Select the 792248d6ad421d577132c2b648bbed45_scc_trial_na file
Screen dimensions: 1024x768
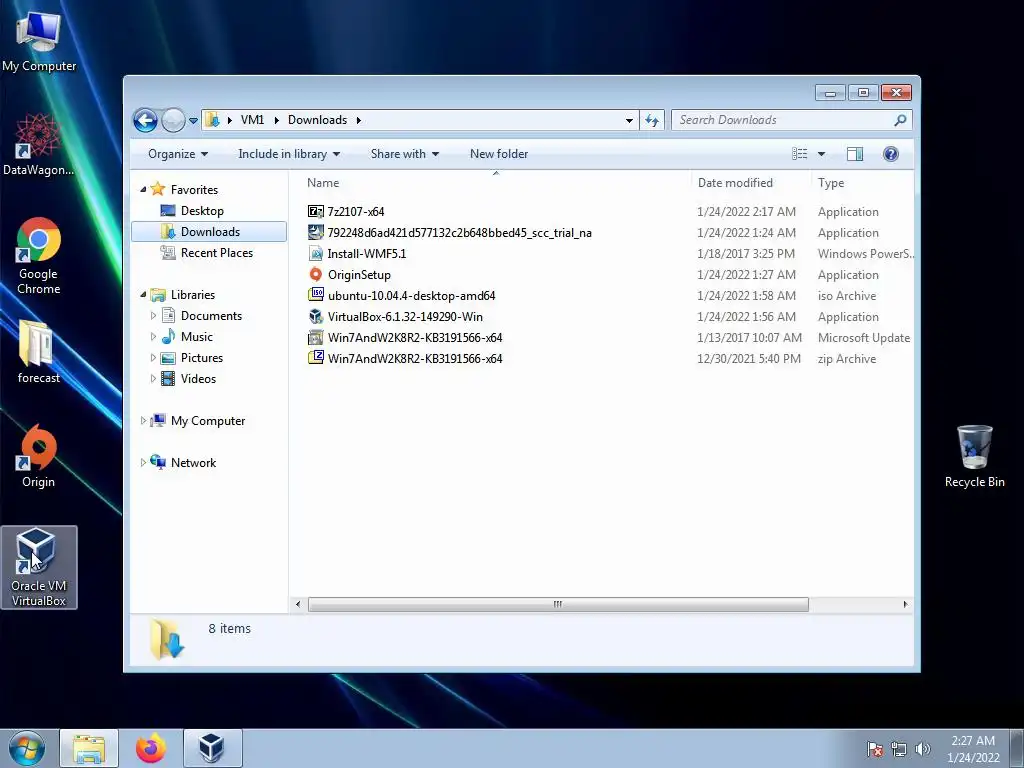(x=459, y=233)
